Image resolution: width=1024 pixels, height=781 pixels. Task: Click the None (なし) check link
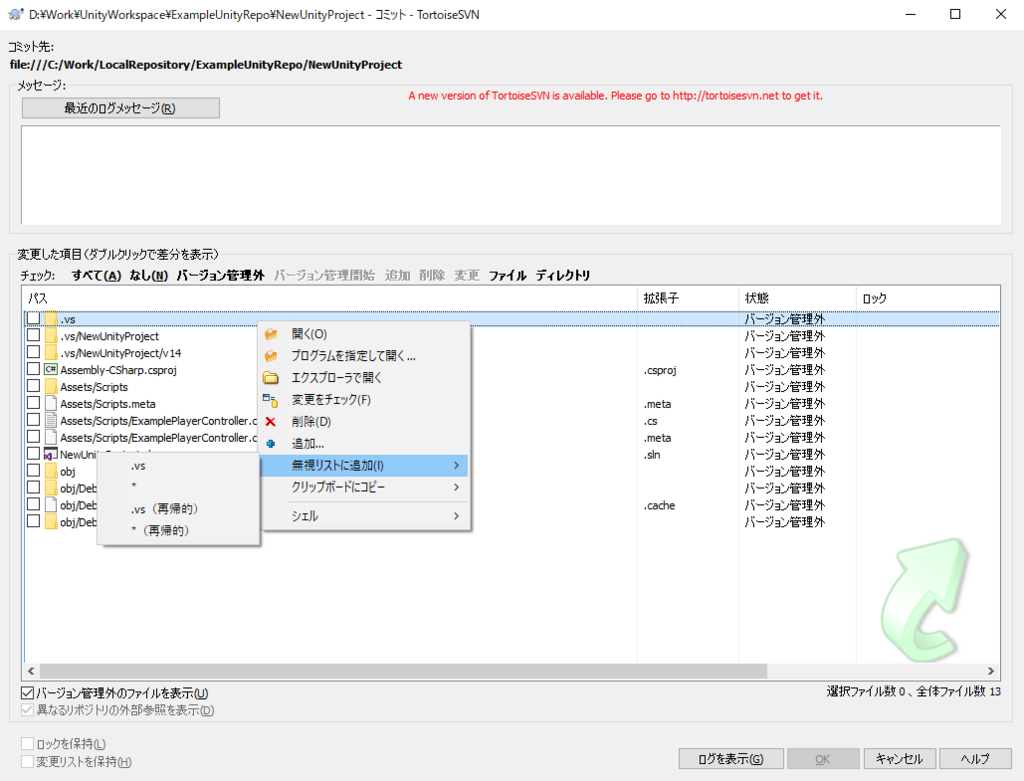click(x=149, y=276)
